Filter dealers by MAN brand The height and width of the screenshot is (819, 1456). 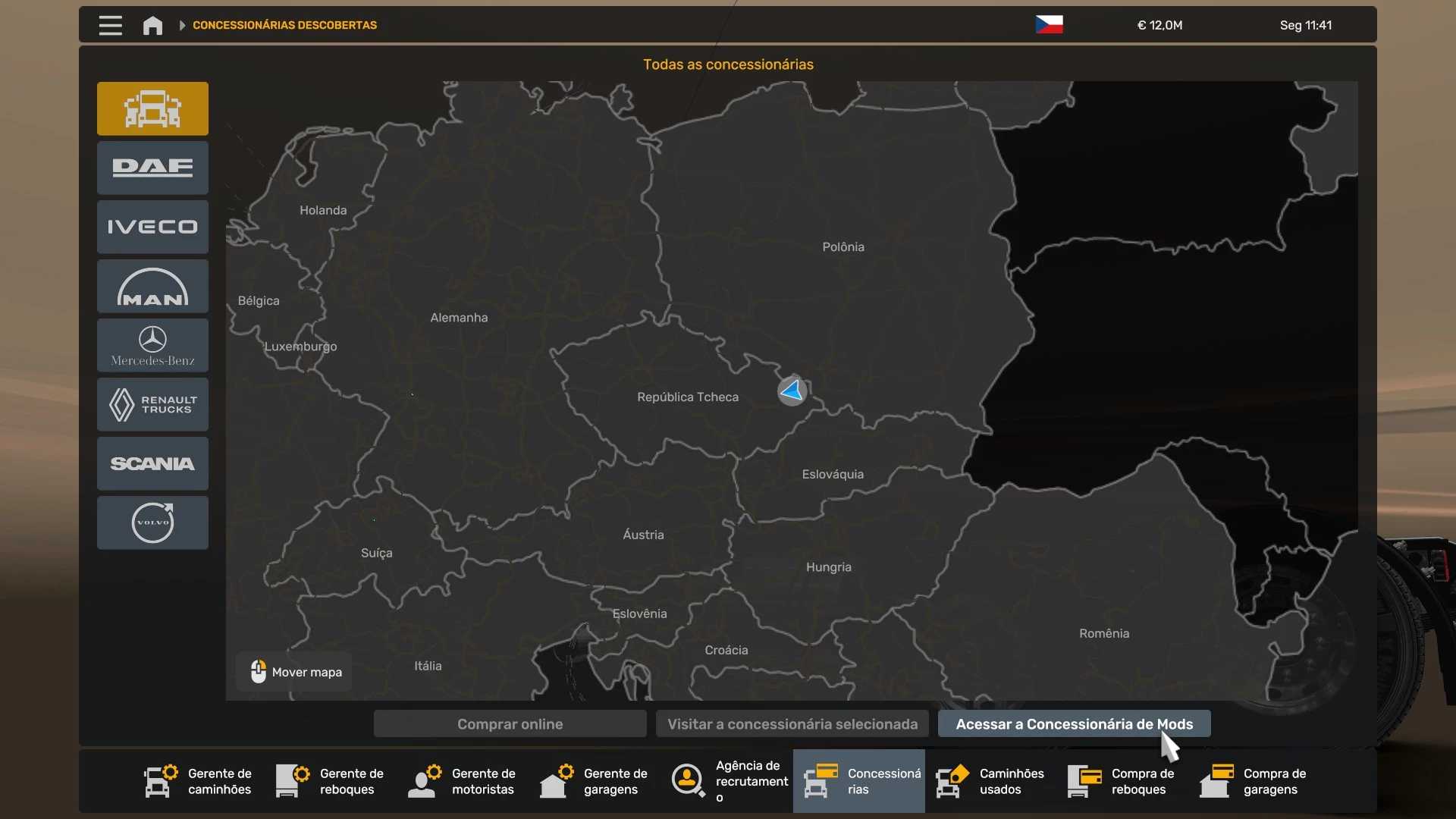pos(152,286)
